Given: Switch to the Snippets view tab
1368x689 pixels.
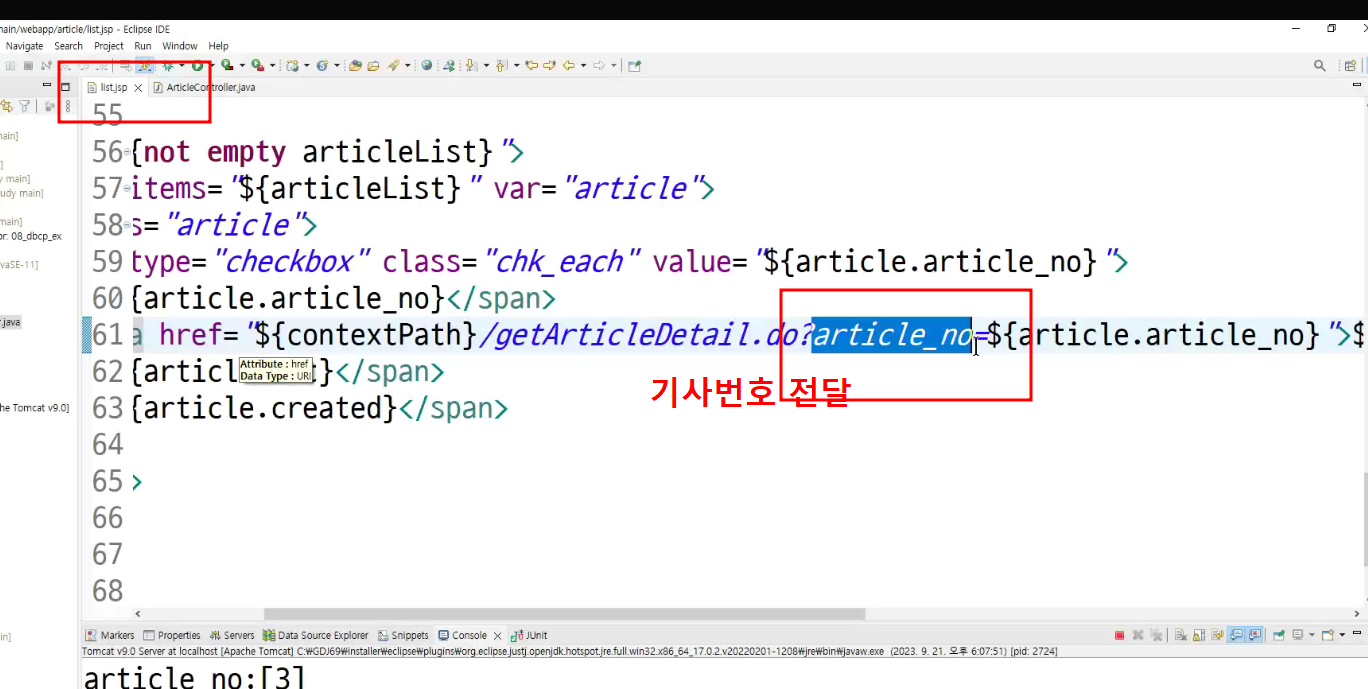Looking at the screenshot, I should click(x=403, y=635).
